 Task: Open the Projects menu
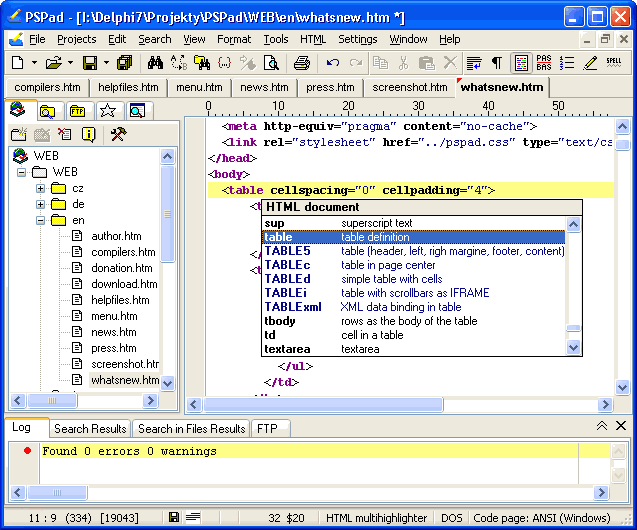(x=77, y=39)
